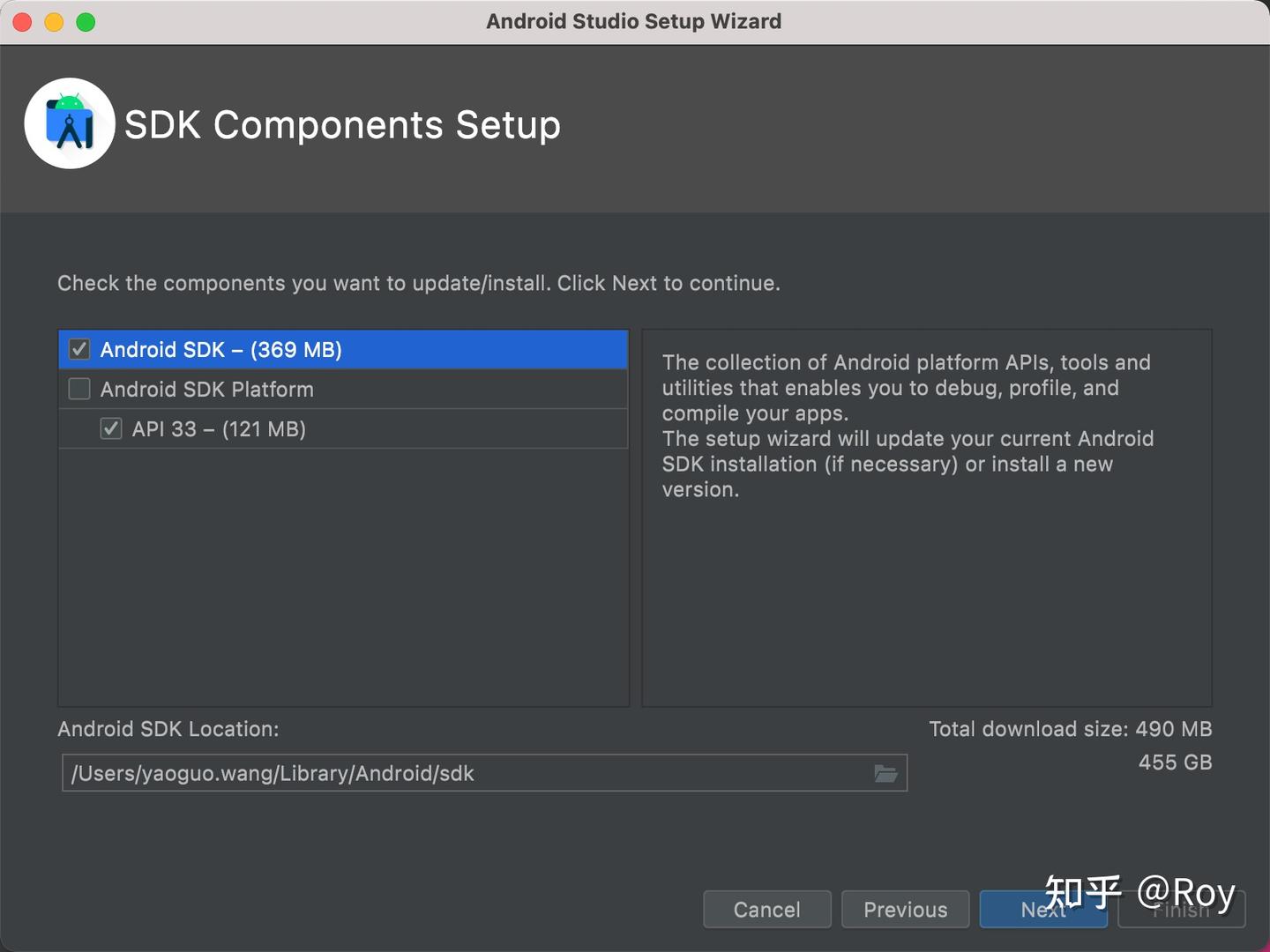
Task: Click the folder browse icon for SDK location
Action: click(x=885, y=773)
